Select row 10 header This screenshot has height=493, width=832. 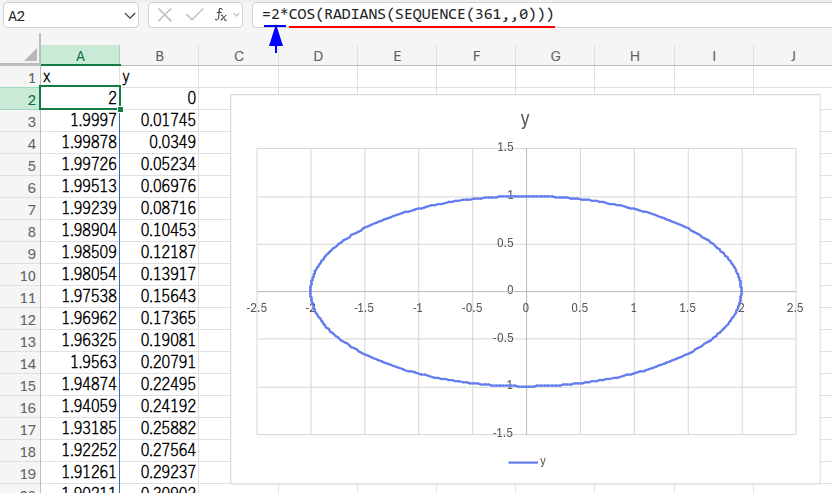(20, 275)
